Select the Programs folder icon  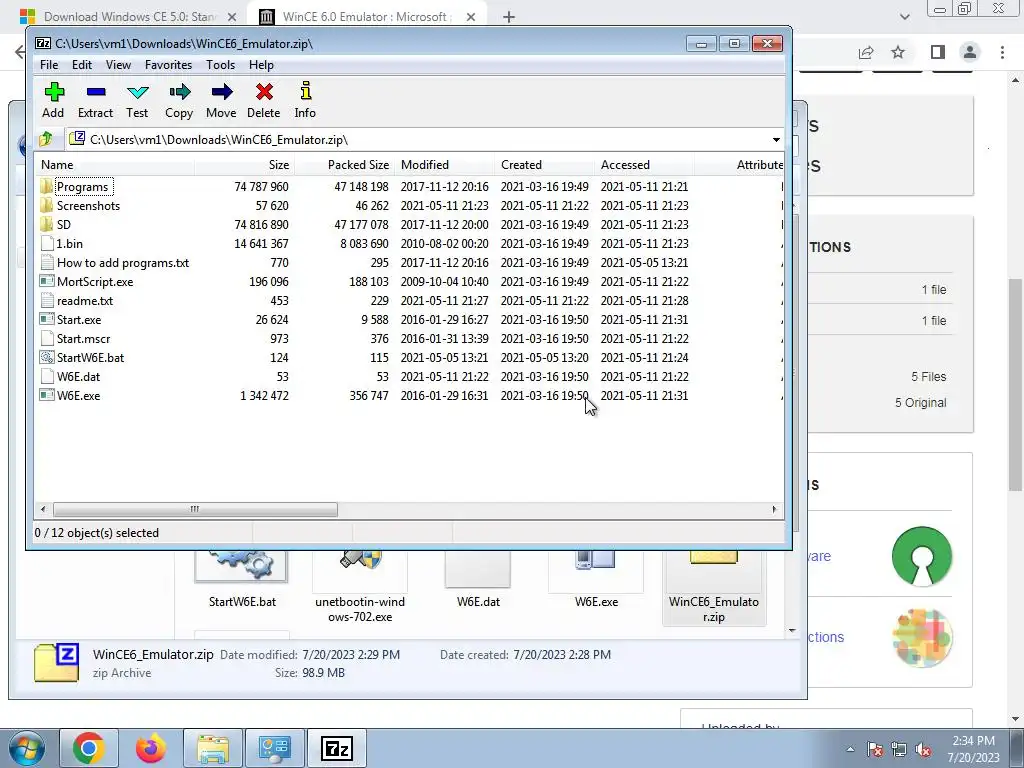click(46, 187)
